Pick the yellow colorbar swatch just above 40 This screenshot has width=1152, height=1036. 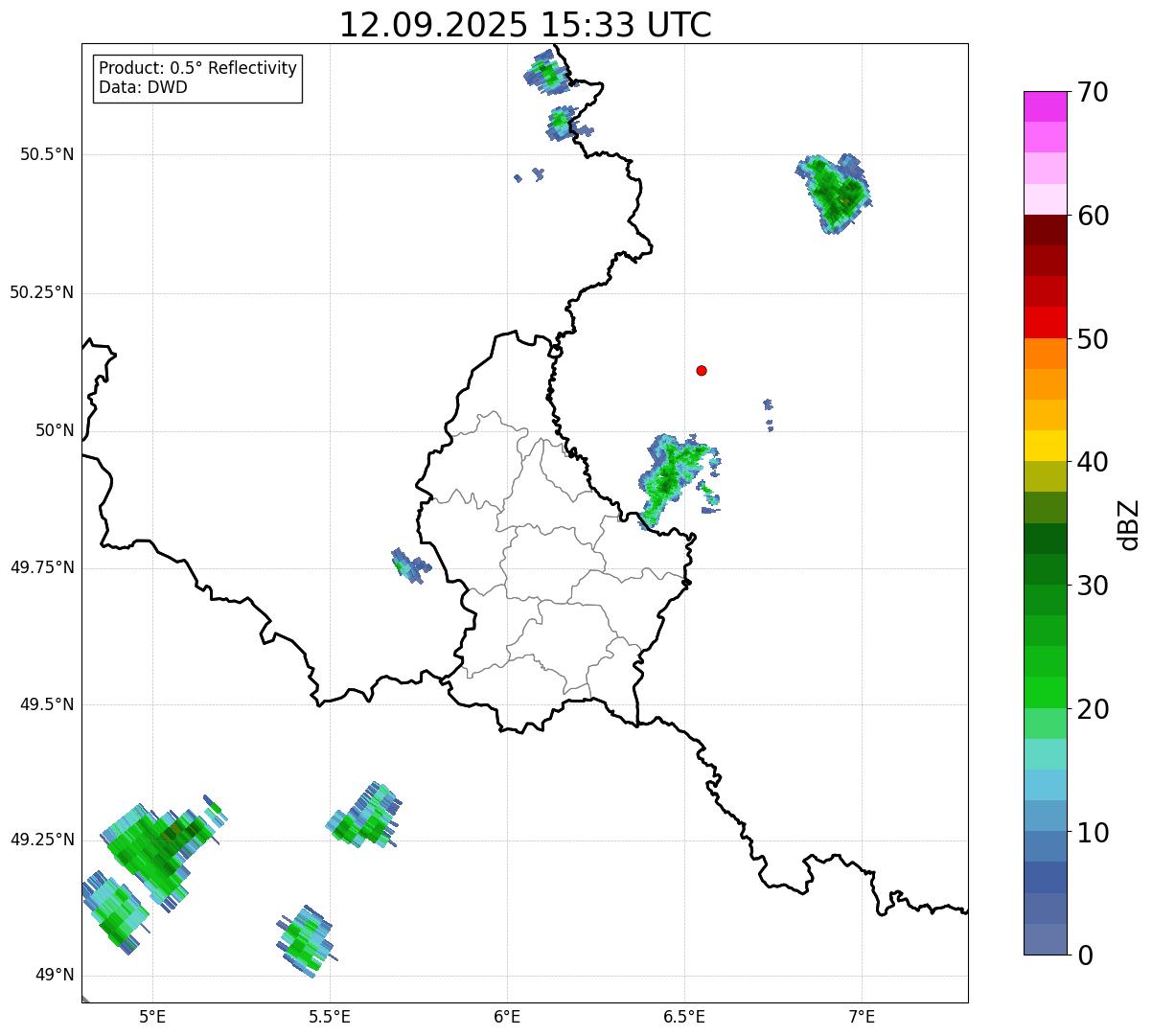pos(1045,446)
